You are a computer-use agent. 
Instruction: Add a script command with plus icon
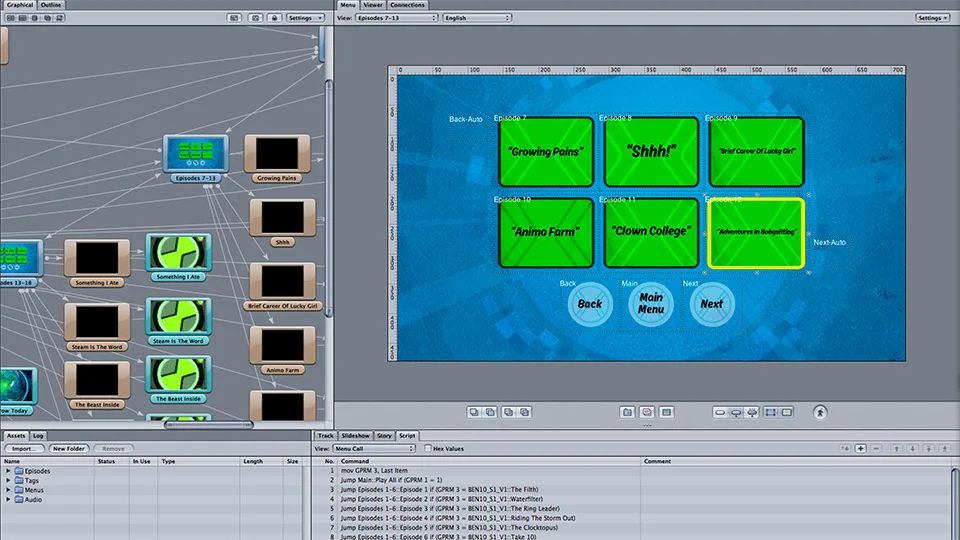tap(860, 449)
